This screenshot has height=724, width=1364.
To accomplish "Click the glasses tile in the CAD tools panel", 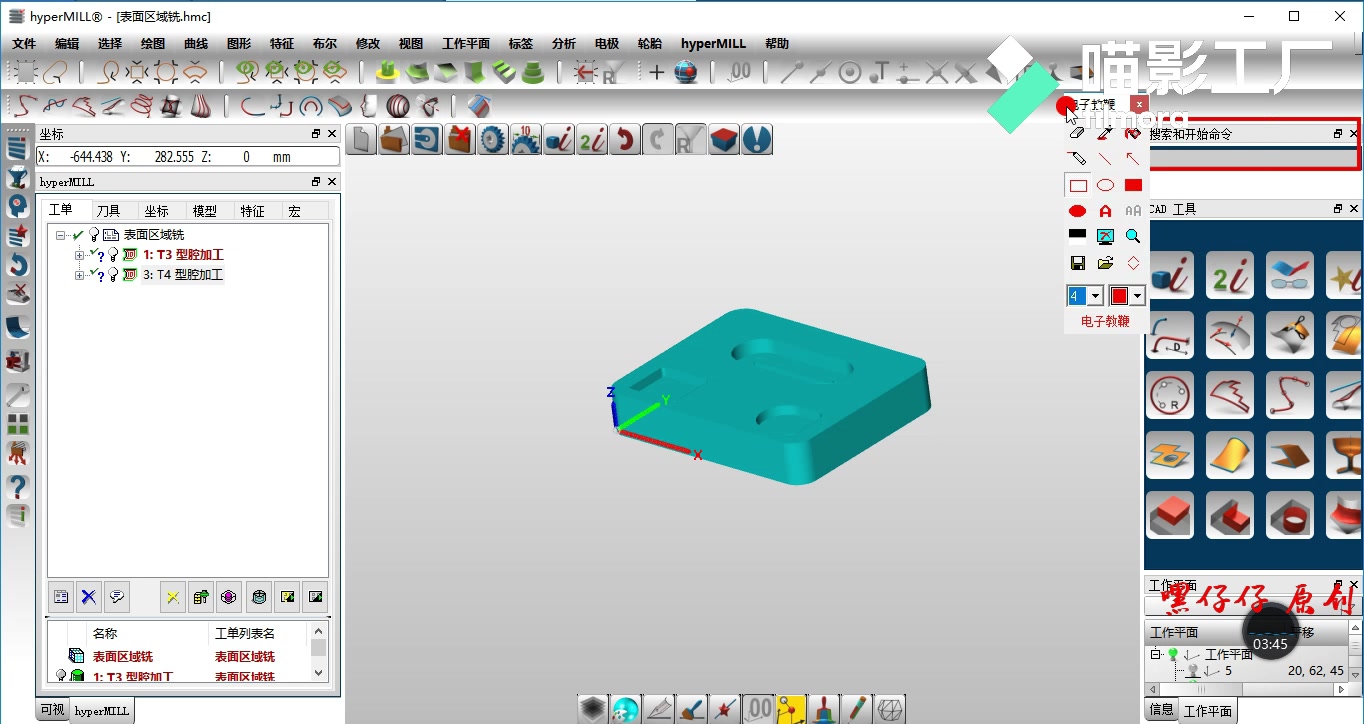I will (x=1289, y=275).
